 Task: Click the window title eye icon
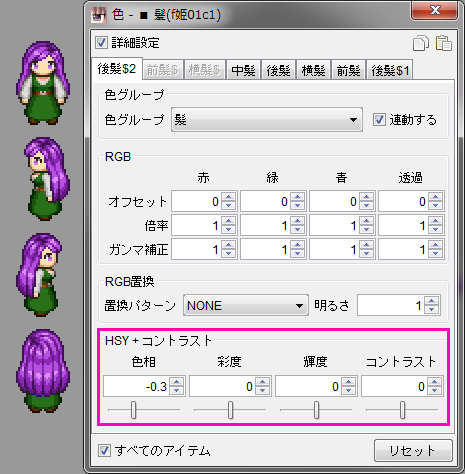pyautogui.click(x=99, y=15)
